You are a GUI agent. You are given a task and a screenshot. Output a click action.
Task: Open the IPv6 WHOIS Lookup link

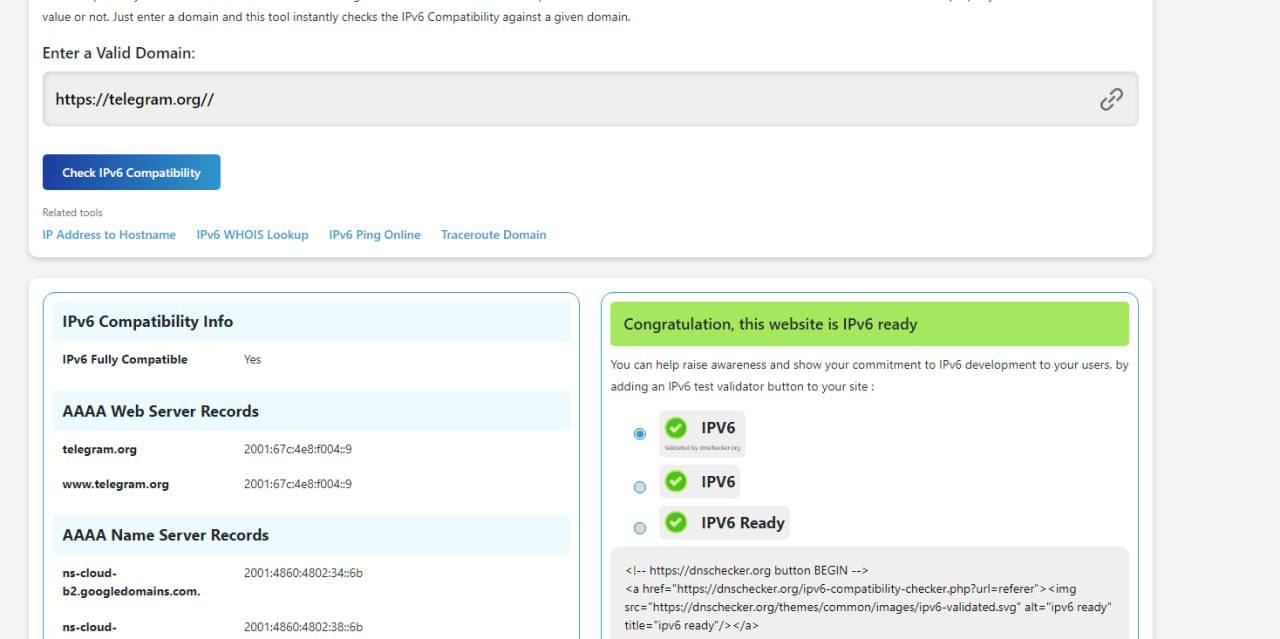pyautogui.click(x=252, y=235)
